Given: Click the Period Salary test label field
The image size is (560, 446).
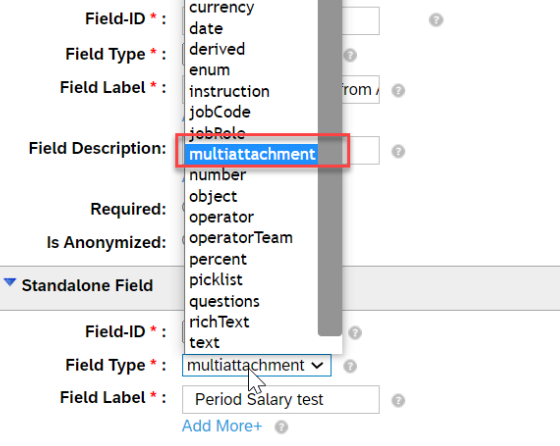Looking at the screenshot, I should click(280, 399).
